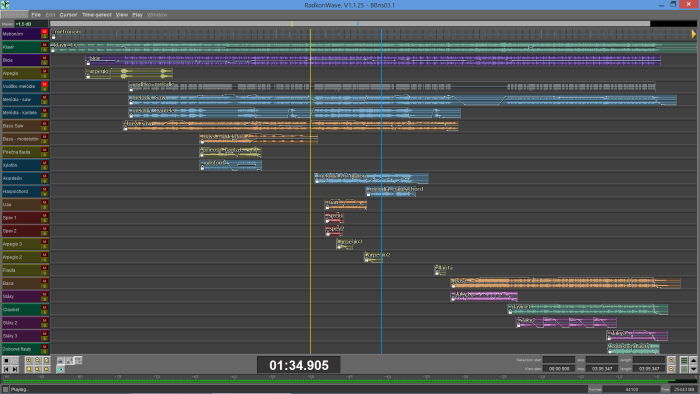
Task: Mute the Bicie track
Action: coord(44,58)
